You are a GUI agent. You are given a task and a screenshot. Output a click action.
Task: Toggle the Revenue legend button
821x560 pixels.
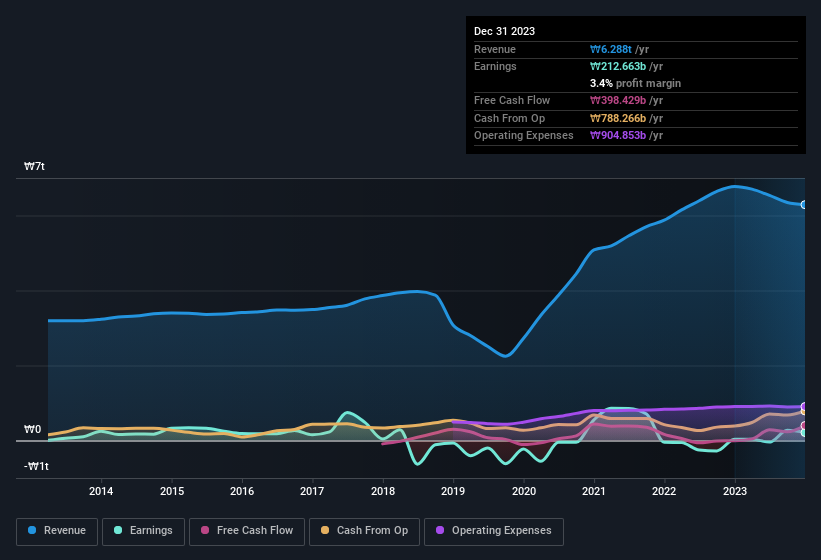coord(57,531)
